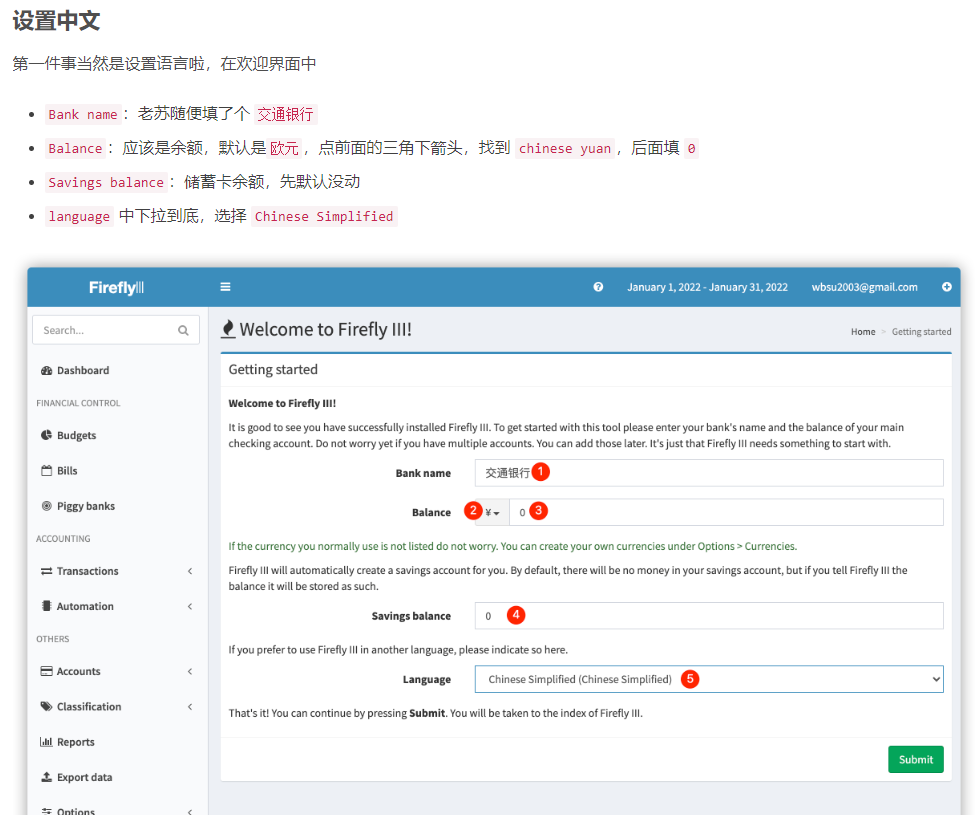Image resolution: width=980 pixels, height=815 pixels.
Task: Click the 'Welcome to Firefly III!' page heading
Action: [x=326, y=329]
